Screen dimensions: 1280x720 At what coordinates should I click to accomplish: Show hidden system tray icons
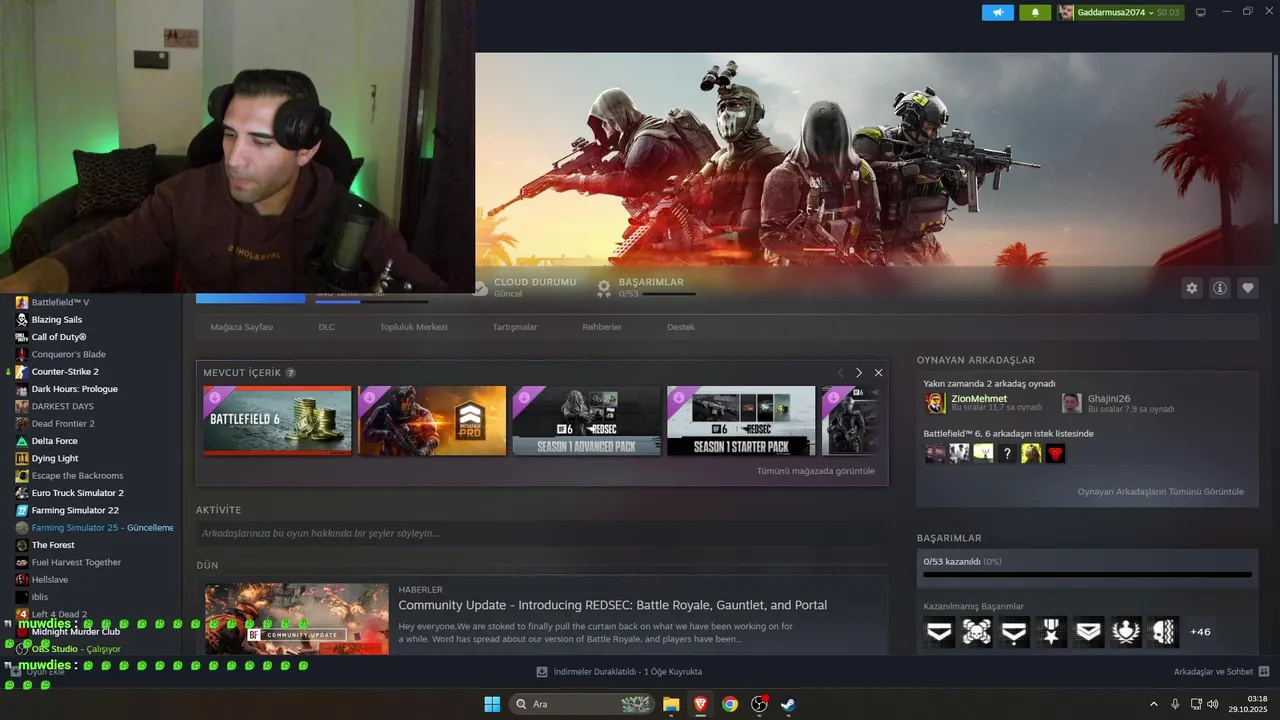coord(1153,704)
